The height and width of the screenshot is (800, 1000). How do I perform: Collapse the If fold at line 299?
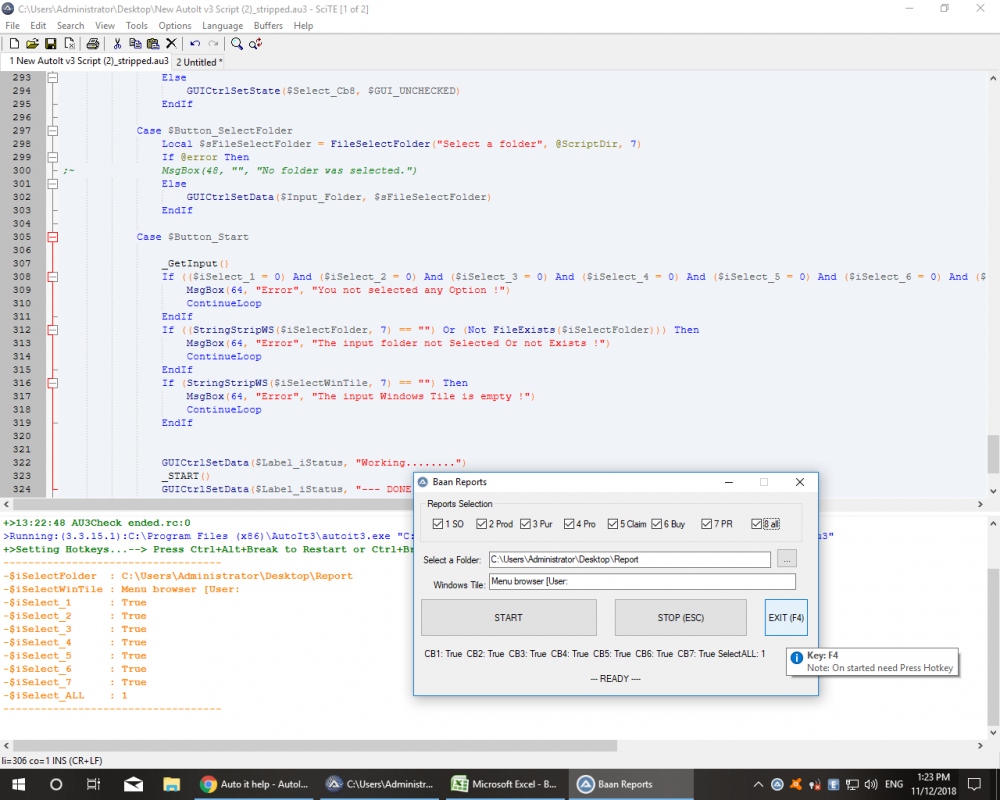pos(53,157)
